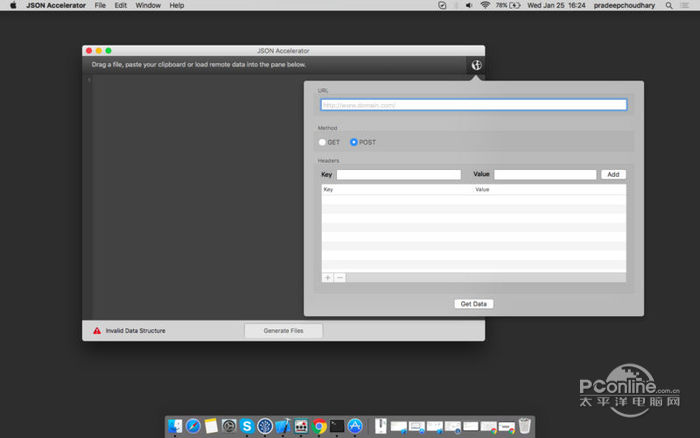Focus the URL input field
Screen dimensions: 700x438
point(474,105)
